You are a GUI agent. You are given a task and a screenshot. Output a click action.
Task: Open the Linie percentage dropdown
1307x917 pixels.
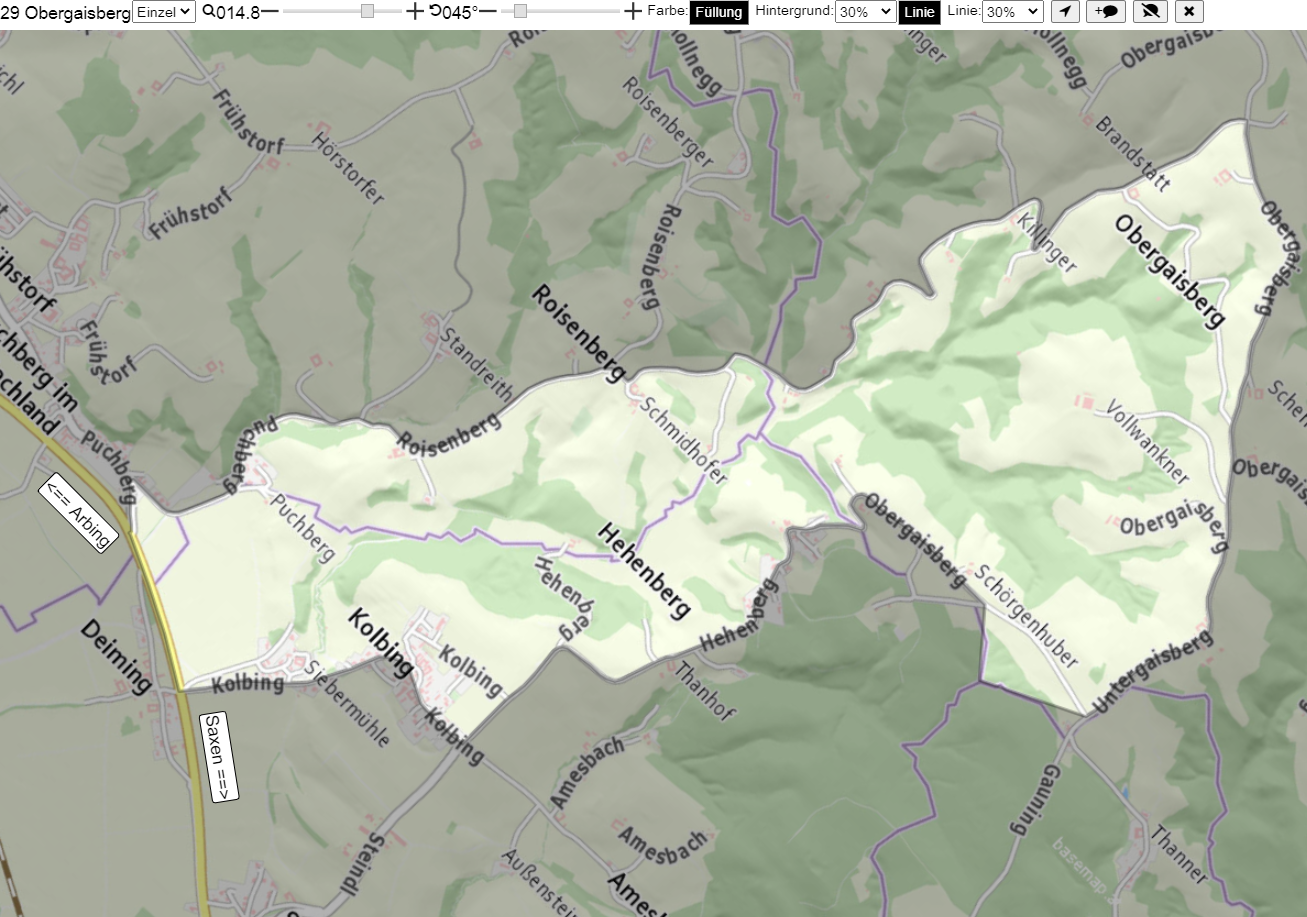click(1013, 12)
